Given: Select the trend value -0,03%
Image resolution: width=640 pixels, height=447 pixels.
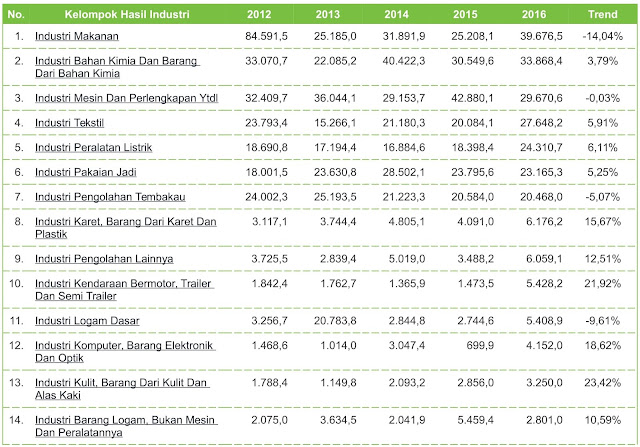Looking at the screenshot, I should pyautogui.click(x=602, y=98).
